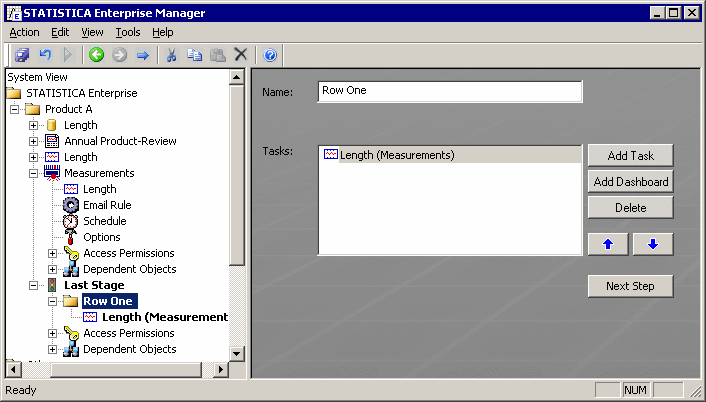
Task: Click the run play toolbar icon
Action: [68, 55]
